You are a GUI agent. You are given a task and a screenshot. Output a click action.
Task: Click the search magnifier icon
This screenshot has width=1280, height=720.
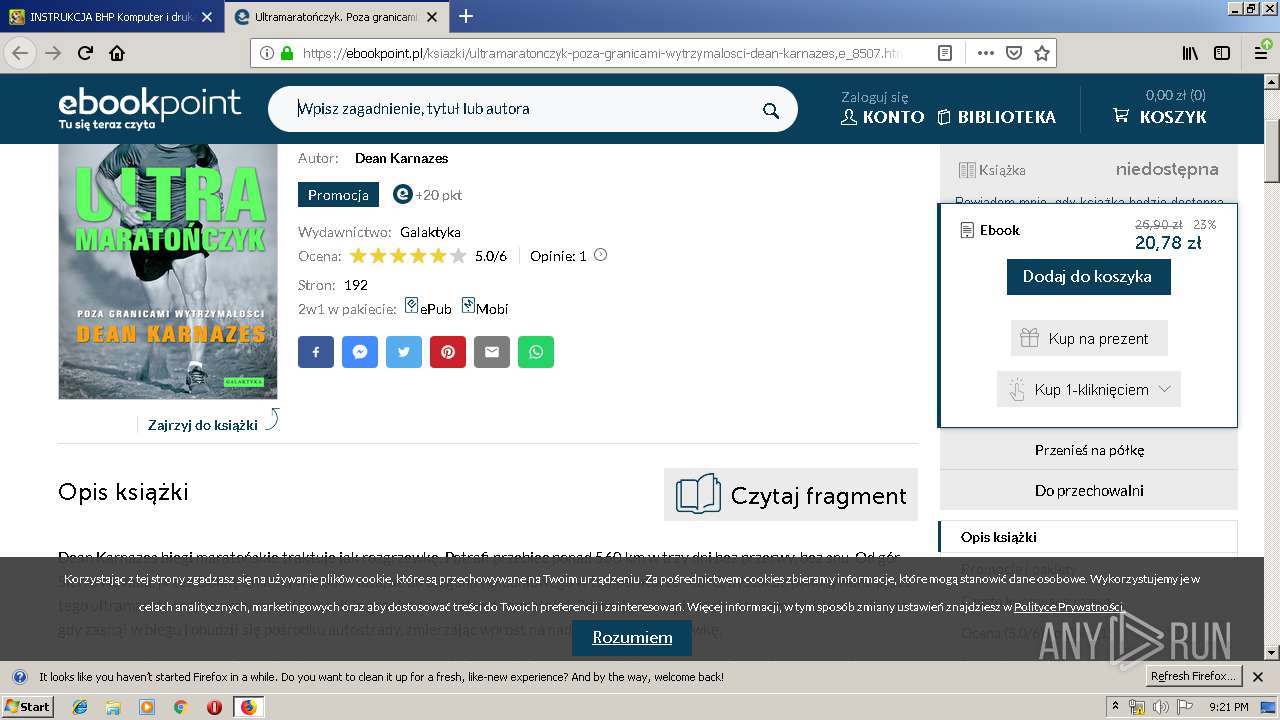[770, 110]
